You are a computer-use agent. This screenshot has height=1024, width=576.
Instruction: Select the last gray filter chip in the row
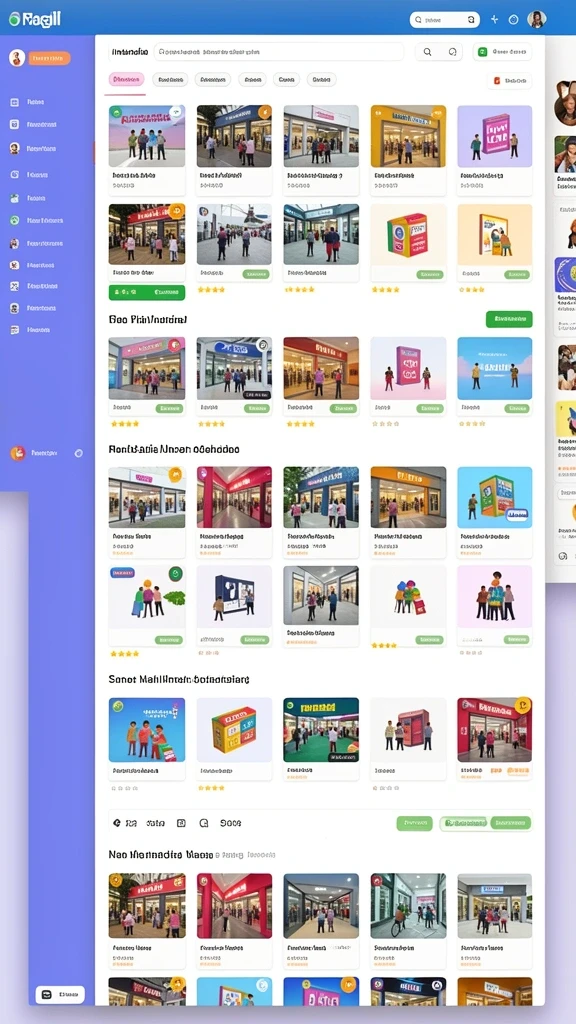321,80
